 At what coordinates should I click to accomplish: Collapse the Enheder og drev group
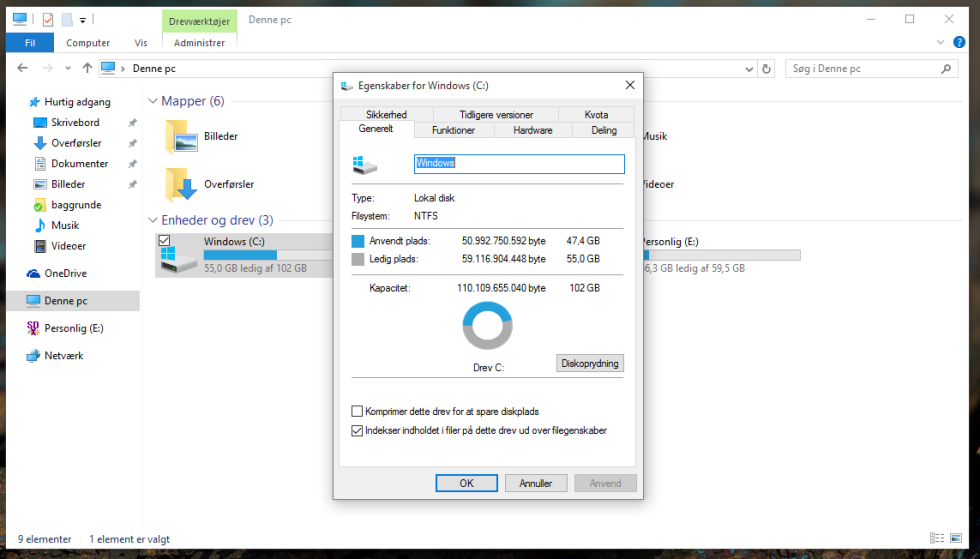[152, 220]
